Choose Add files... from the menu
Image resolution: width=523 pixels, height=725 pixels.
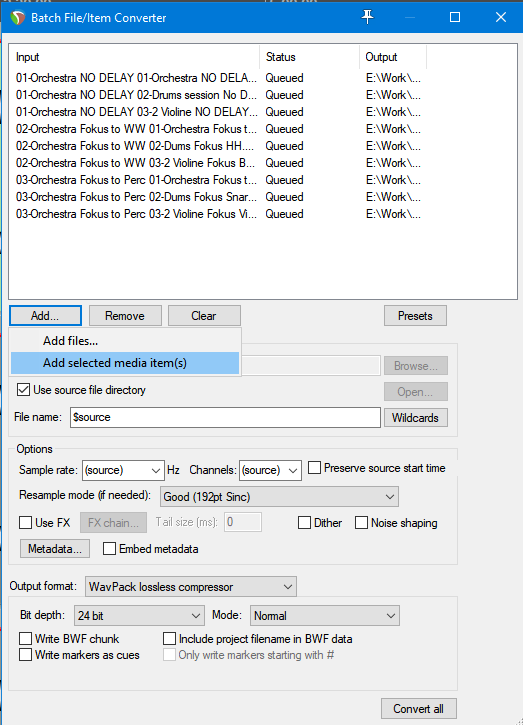(125, 341)
